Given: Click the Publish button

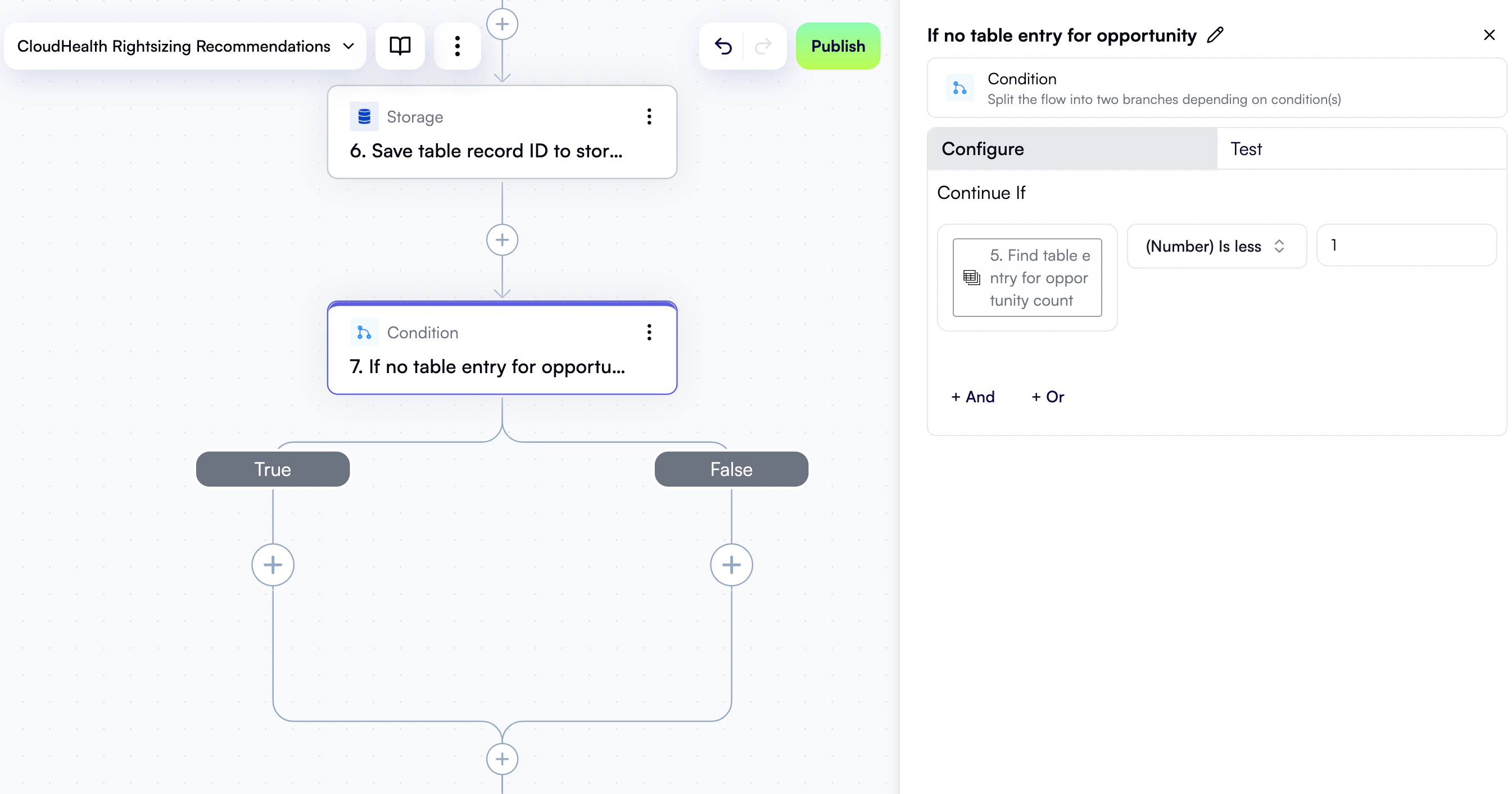Looking at the screenshot, I should (x=838, y=46).
